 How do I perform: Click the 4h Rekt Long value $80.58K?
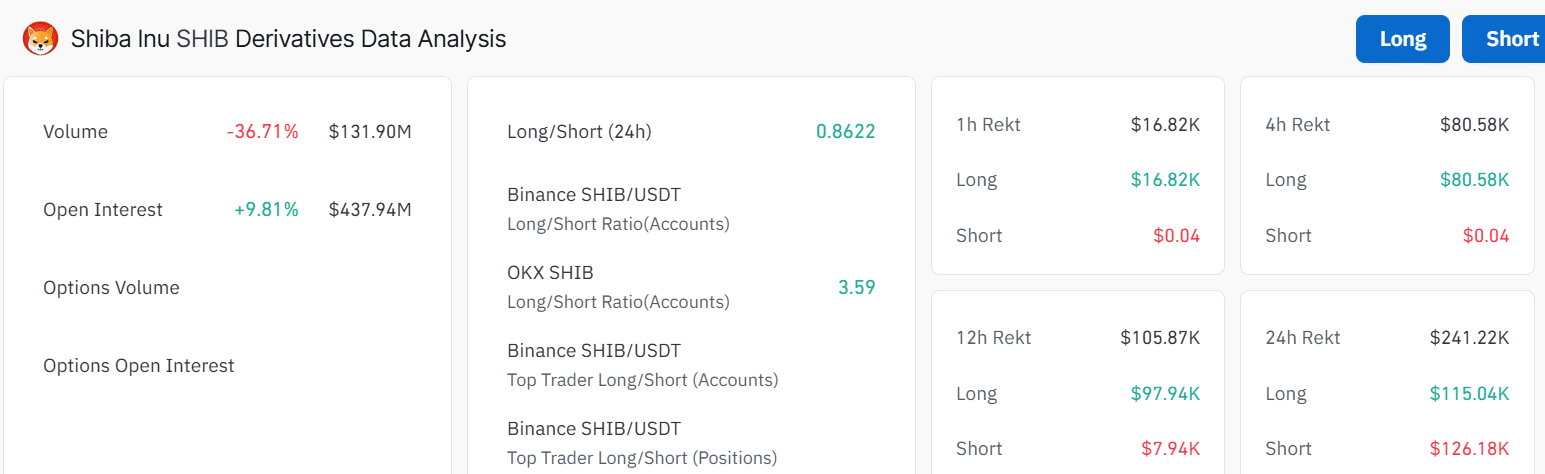[1474, 180]
